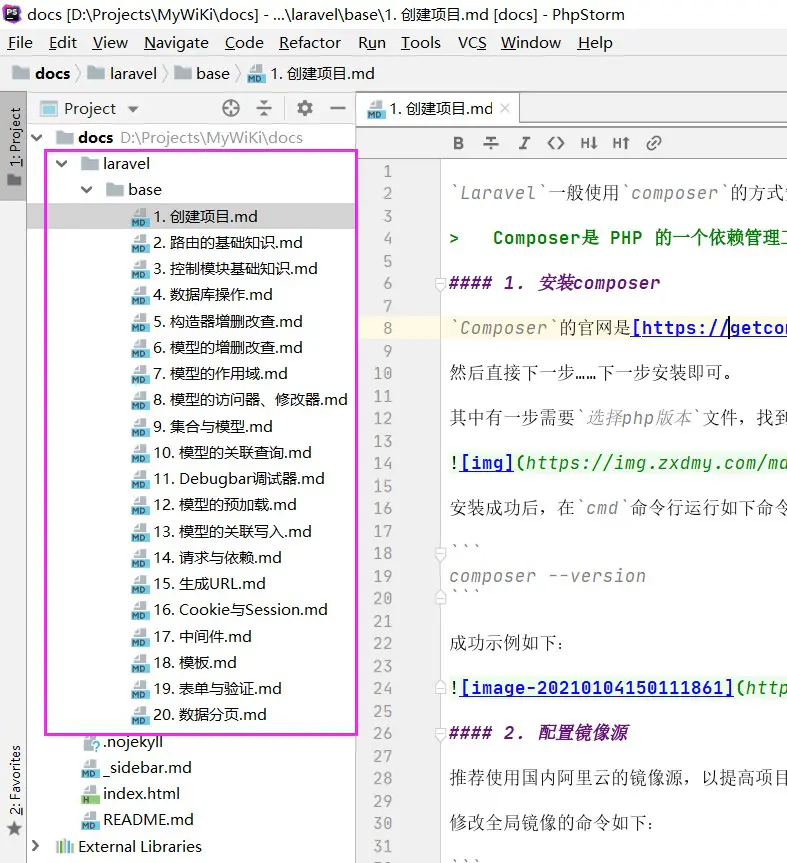Insert code formatting with the angle-brackets icon

pyautogui.click(x=556, y=144)
